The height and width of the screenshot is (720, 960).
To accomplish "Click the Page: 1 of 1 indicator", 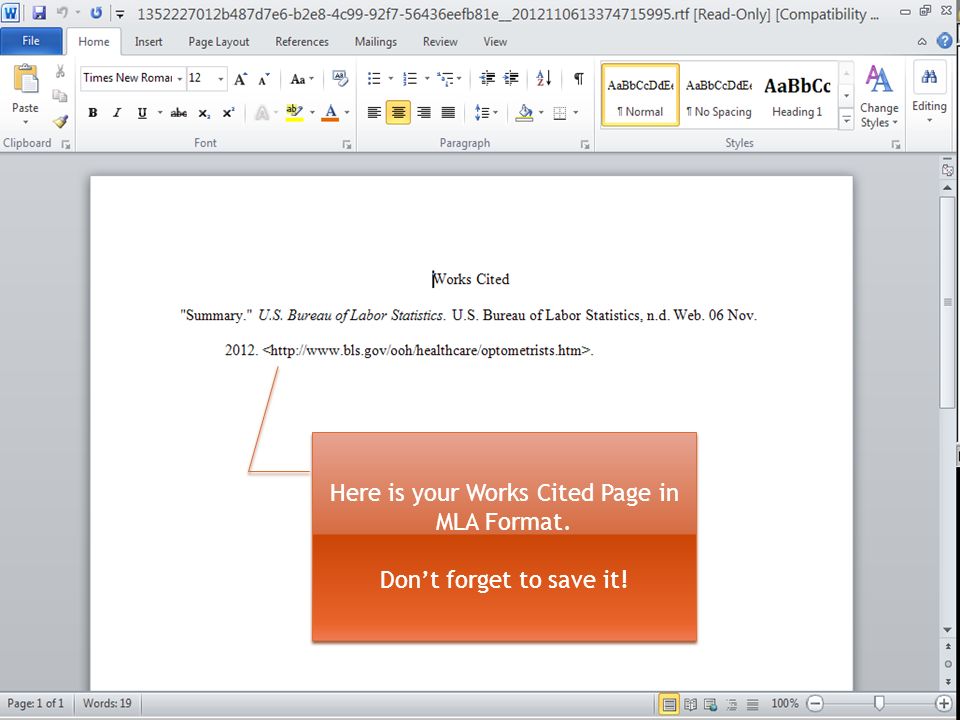I will [36, 703].
